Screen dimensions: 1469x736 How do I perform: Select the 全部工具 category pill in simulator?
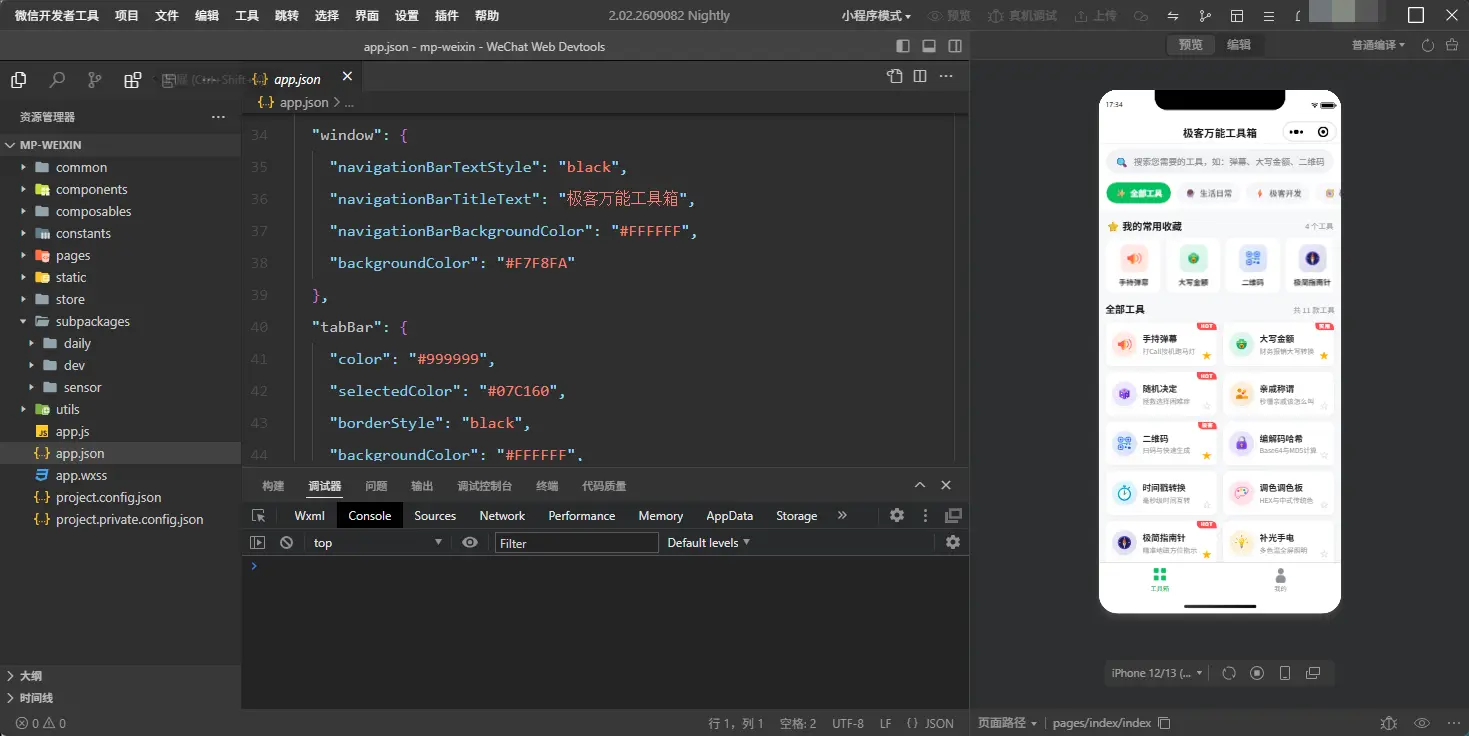1138,193
